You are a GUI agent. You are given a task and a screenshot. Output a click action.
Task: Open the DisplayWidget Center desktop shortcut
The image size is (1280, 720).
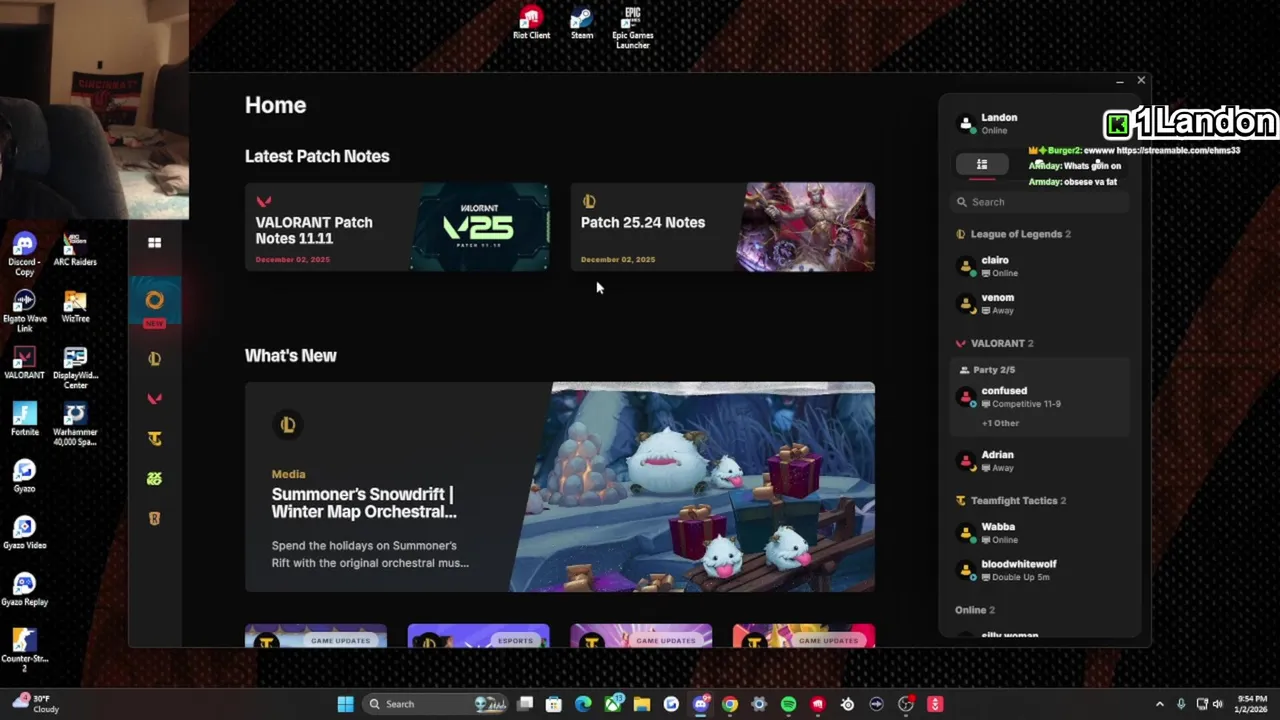pos(75,368)
